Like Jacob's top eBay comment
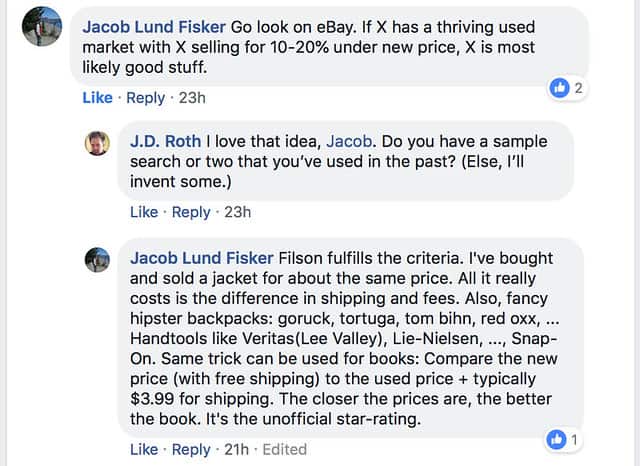The image size is (640, 466). [97, 98]
